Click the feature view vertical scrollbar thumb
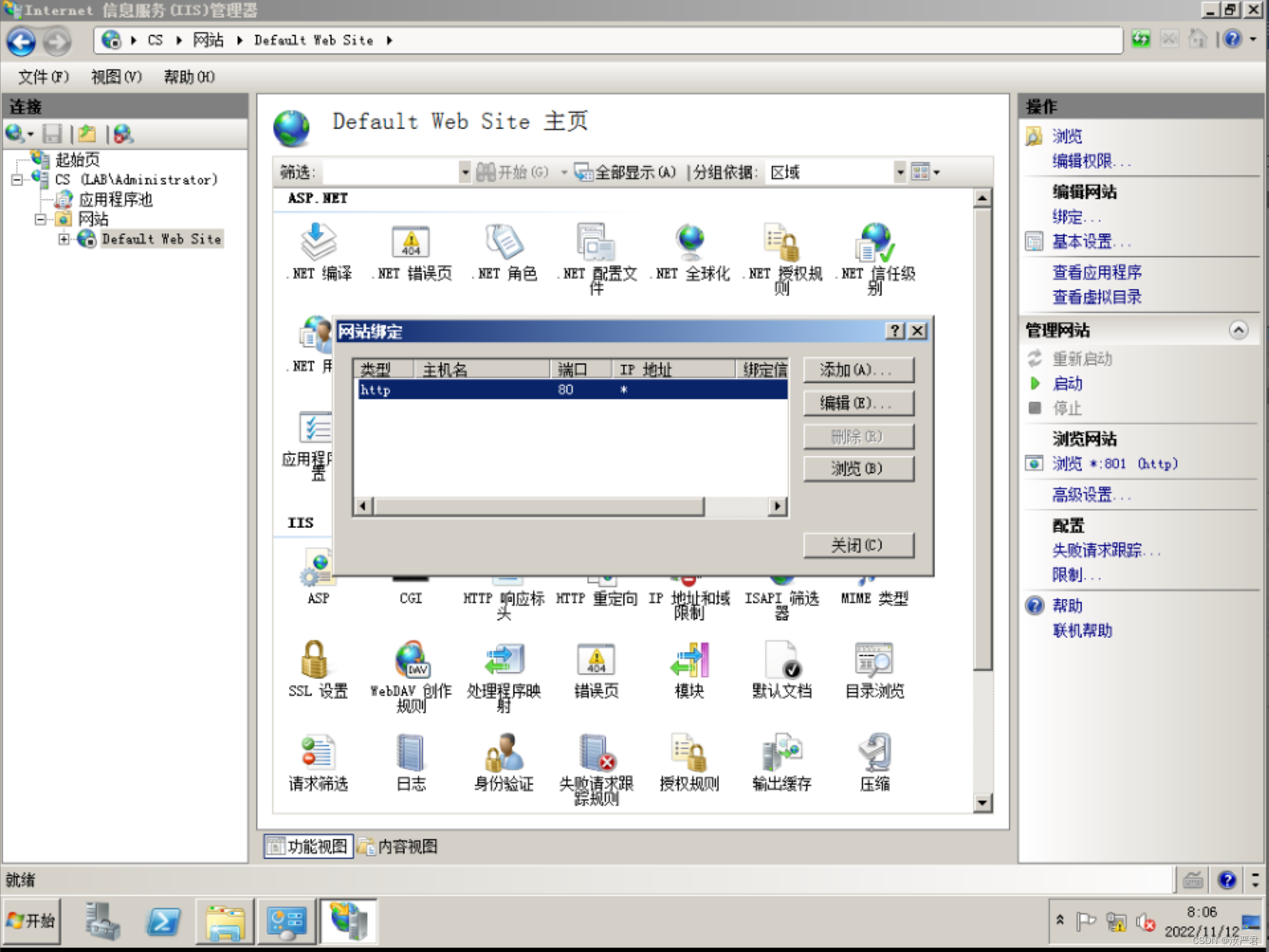Image resolution: width=1269 pixels, height=952 pixels. pos(983,439)
